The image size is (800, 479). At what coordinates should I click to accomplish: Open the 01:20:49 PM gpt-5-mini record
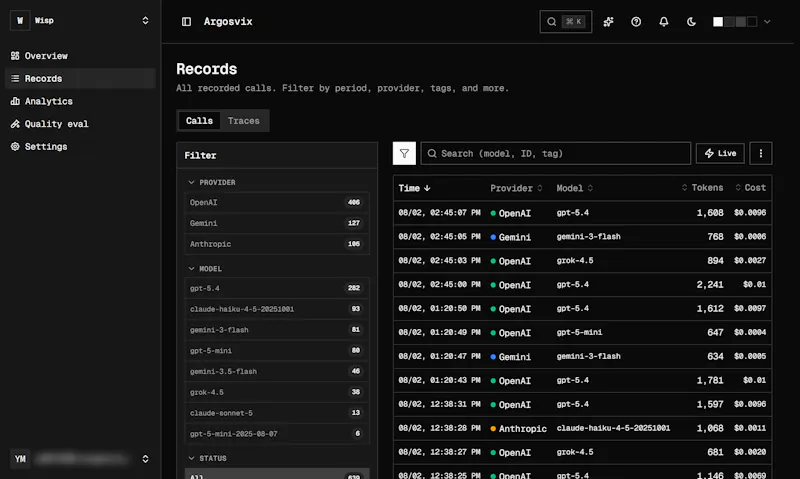(x=582, y=333)
